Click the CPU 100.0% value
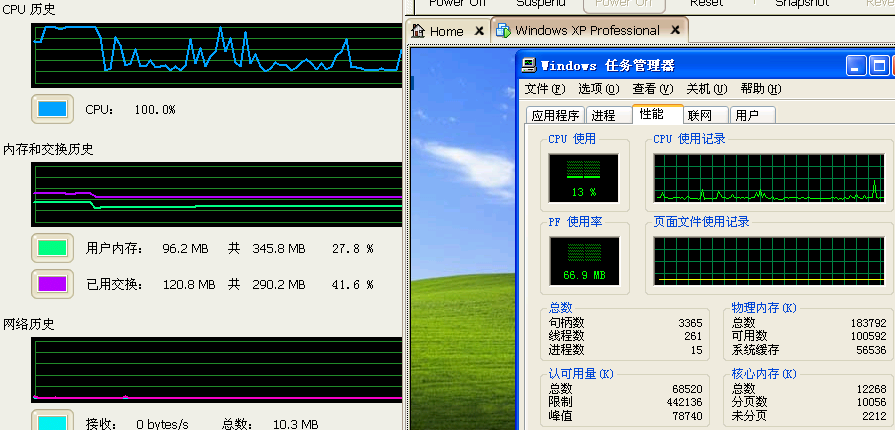This screenshot has width=895, height=430. tap(155, 110)
